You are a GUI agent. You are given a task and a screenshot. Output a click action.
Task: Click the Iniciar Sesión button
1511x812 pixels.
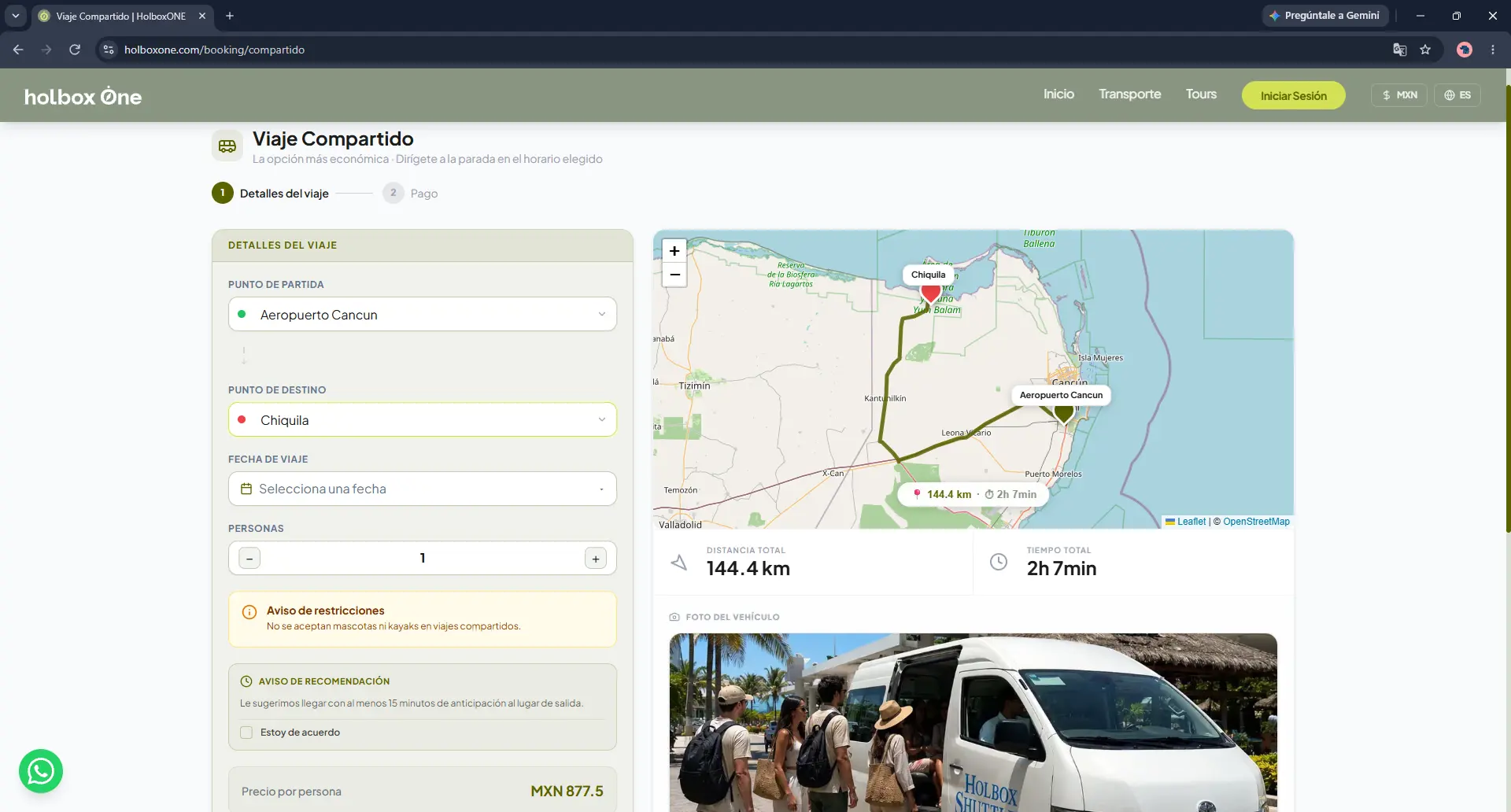click(x=1294, y=95)
